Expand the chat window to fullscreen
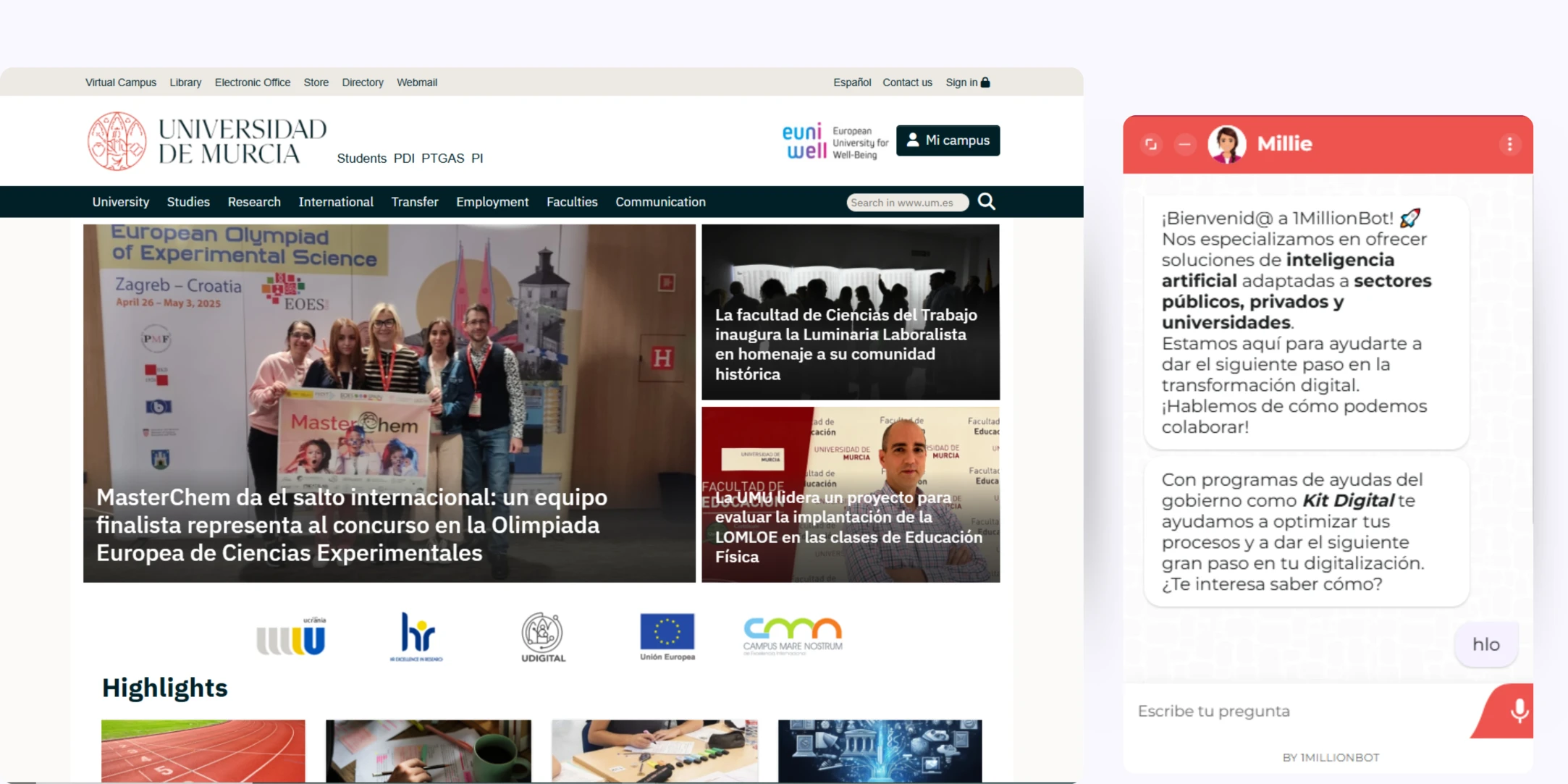The height and width of the screenshot is (784, 1568). tap(1150, 144)
